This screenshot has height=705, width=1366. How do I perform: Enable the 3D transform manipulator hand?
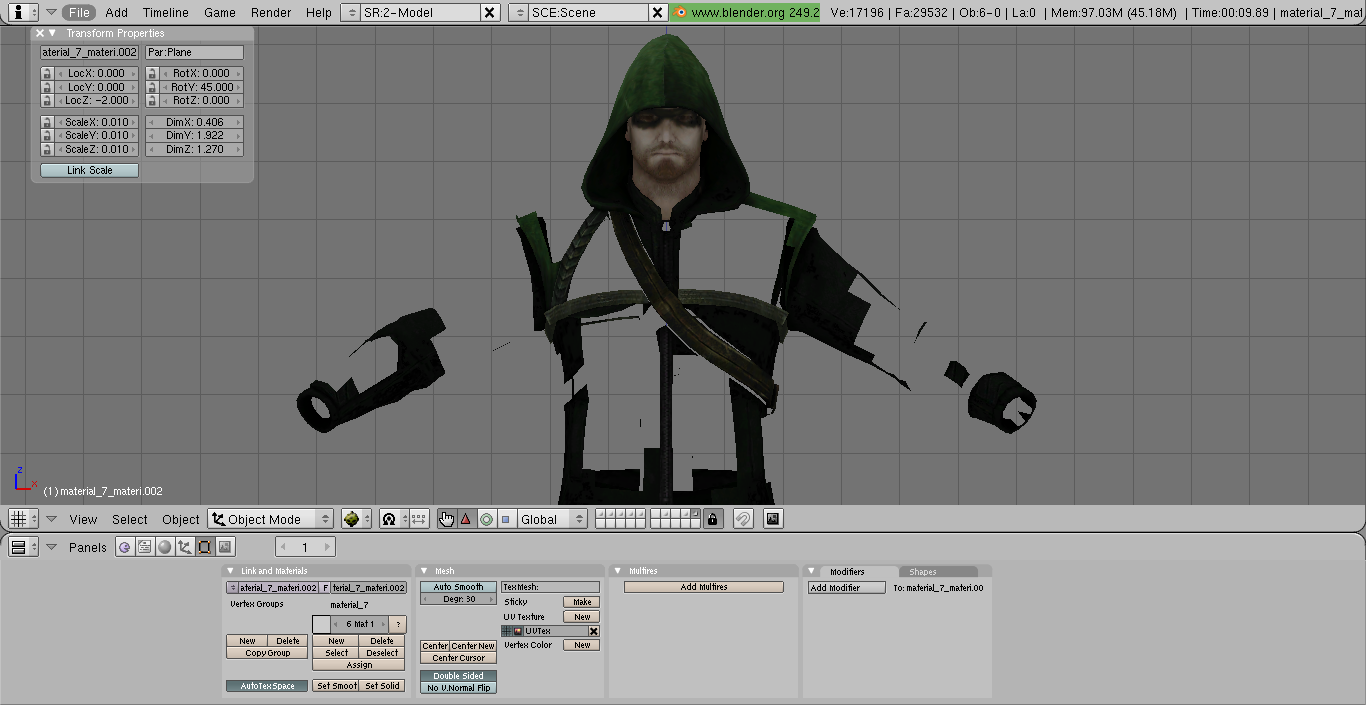point(446,519)
